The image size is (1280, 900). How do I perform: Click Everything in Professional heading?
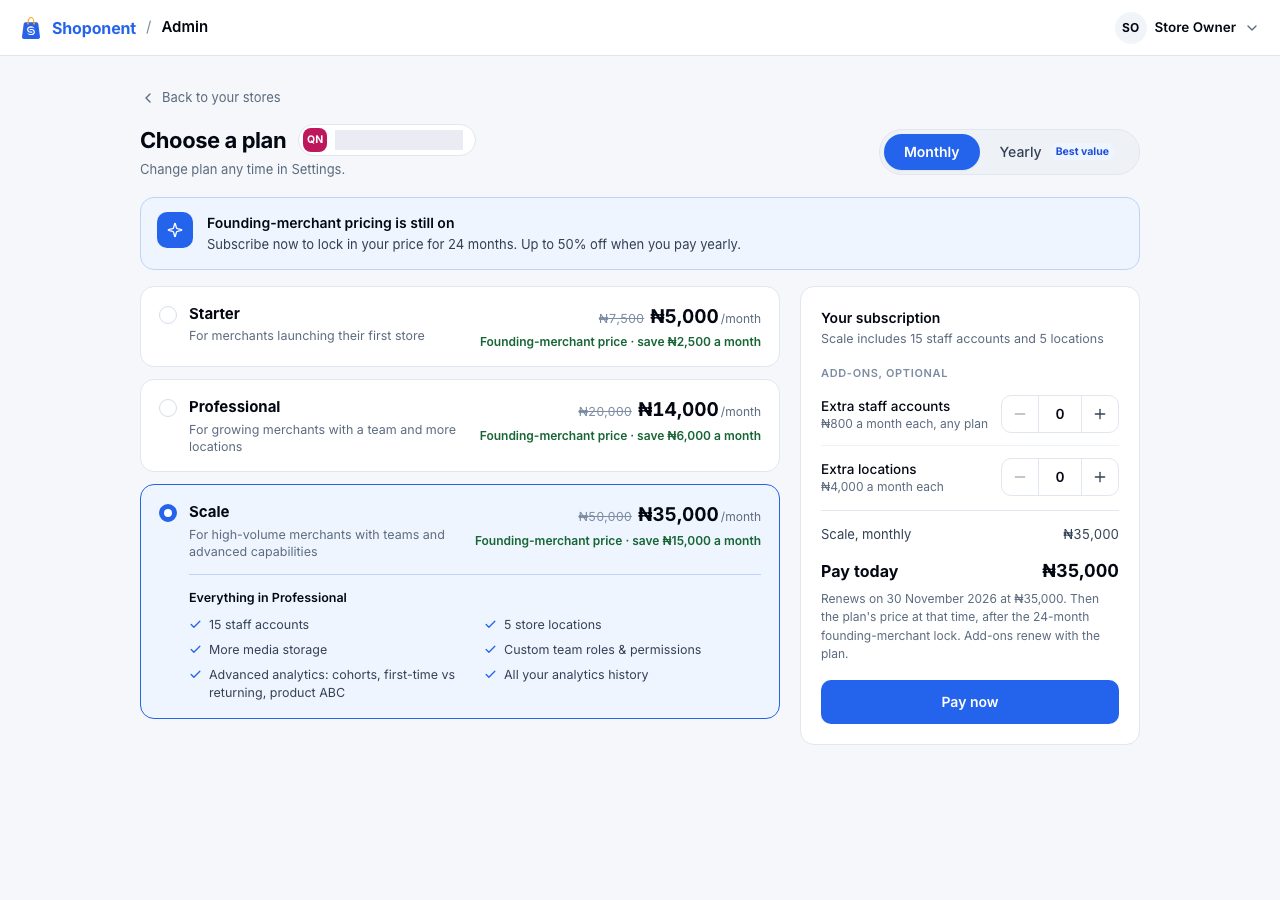pyautogui.click(x=268, y=598)
